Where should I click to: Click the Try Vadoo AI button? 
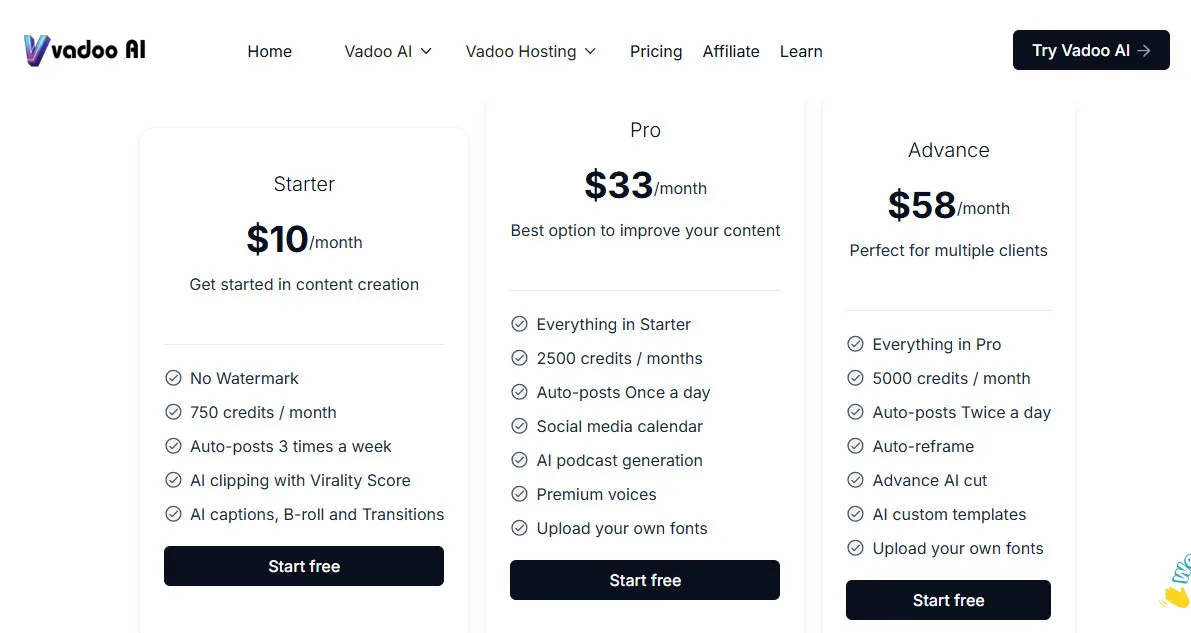[1091, 50]
